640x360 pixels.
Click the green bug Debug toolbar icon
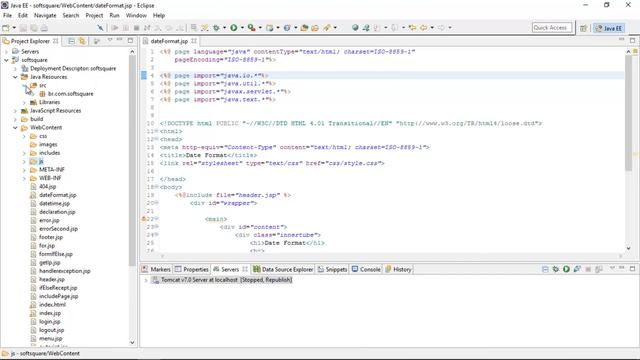[x=216, y=28]
